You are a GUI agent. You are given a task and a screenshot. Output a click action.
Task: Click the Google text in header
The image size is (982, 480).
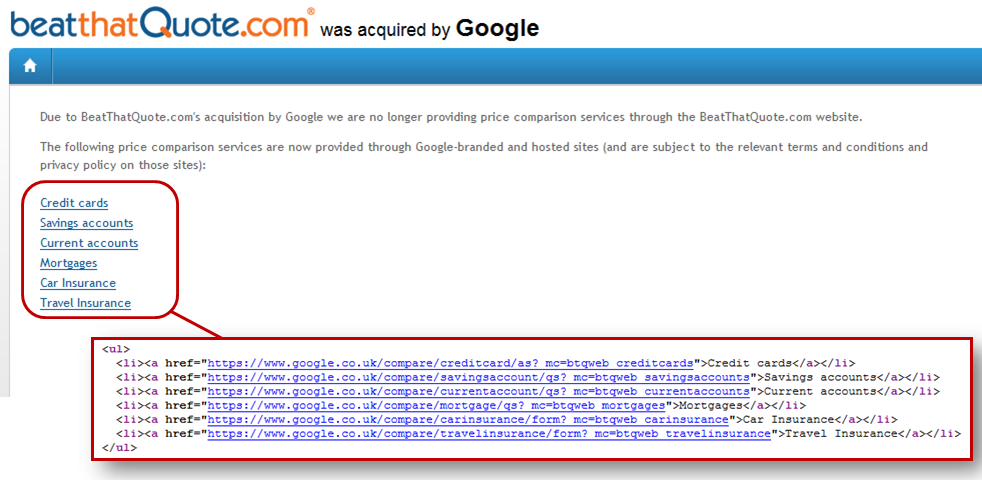tap(497, 28)
